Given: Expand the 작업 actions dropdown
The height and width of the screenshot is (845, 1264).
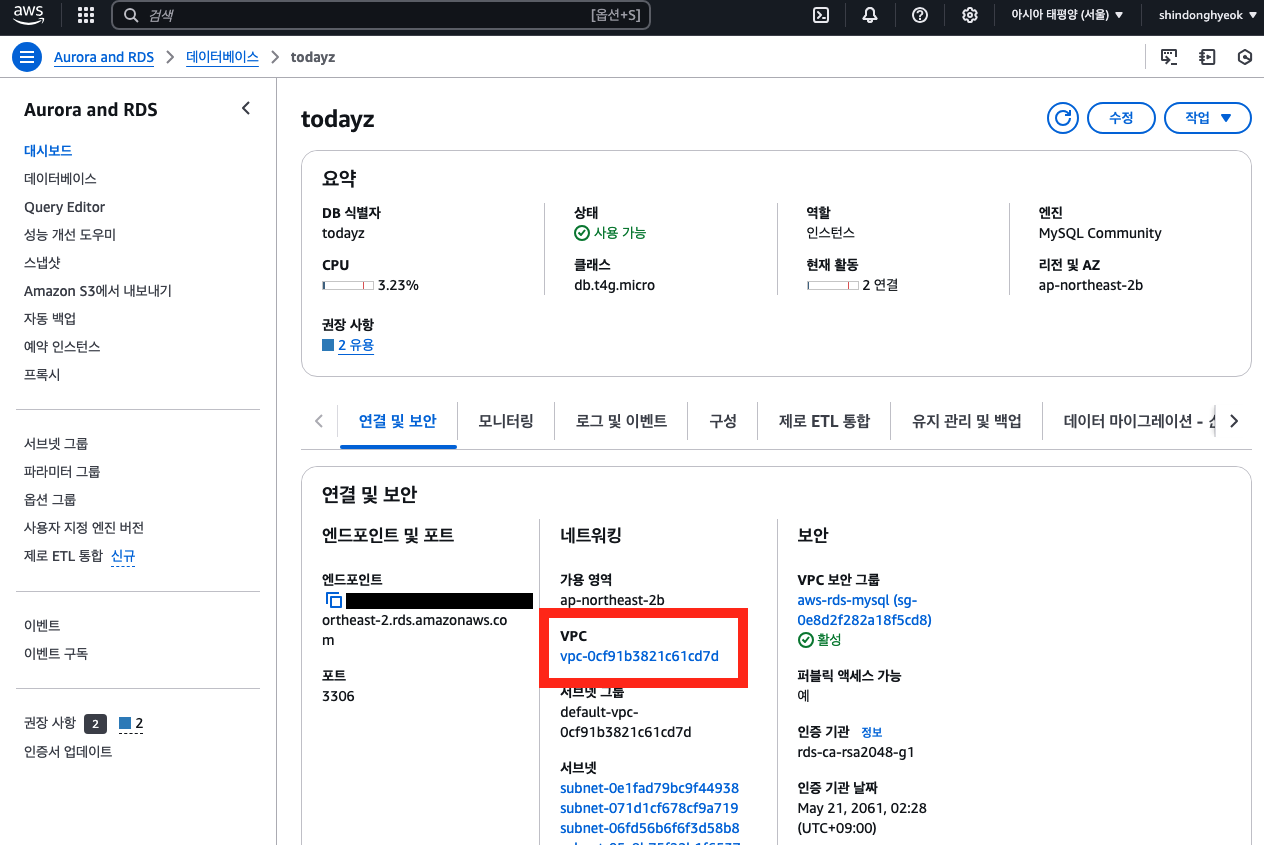Looking at the screenshot, I should [x=1208, y=118].
